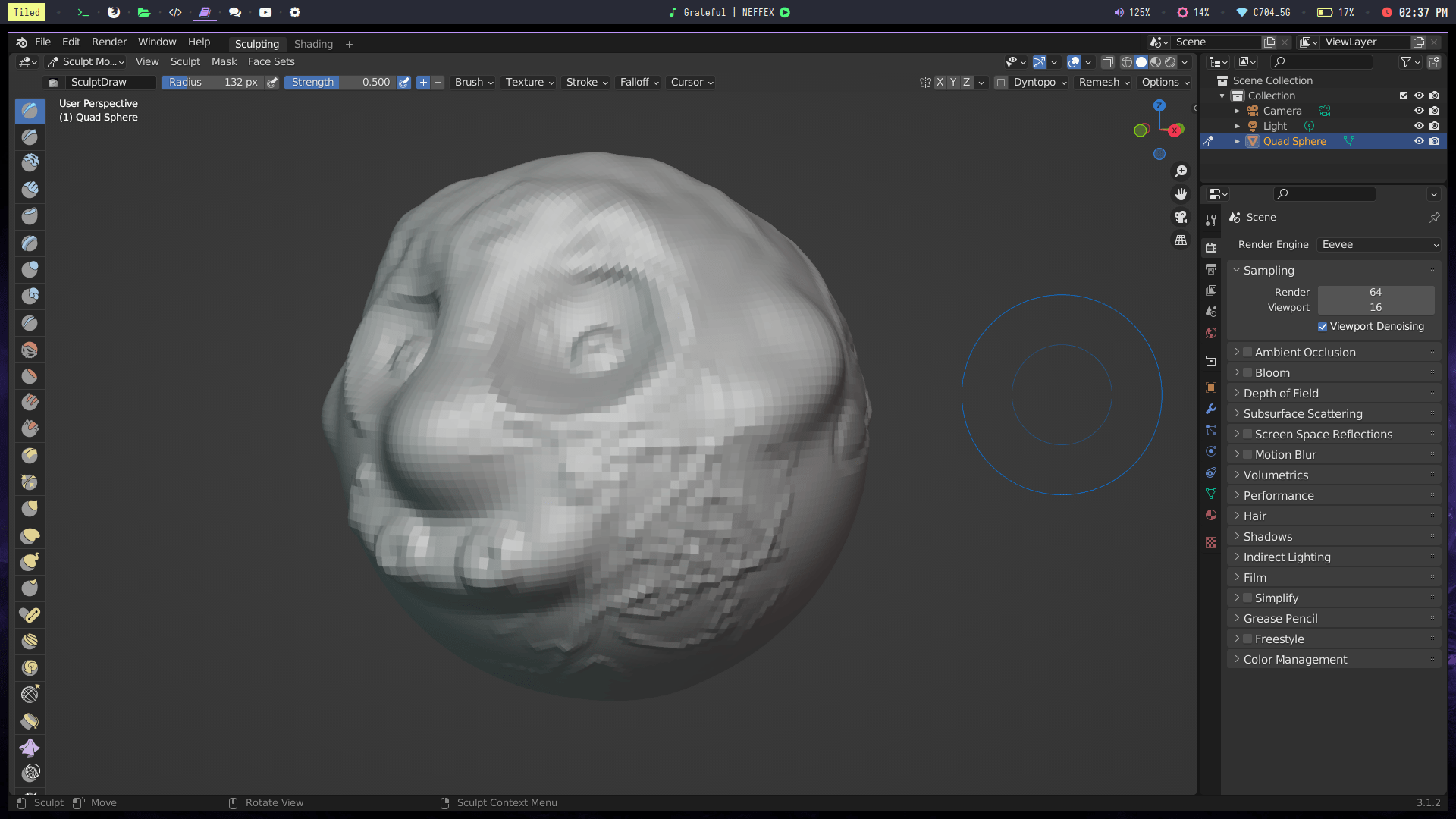Select the Clay Strips sculpt brush
The height and width of the screenshot is (819, 1456).
[30, 190]
